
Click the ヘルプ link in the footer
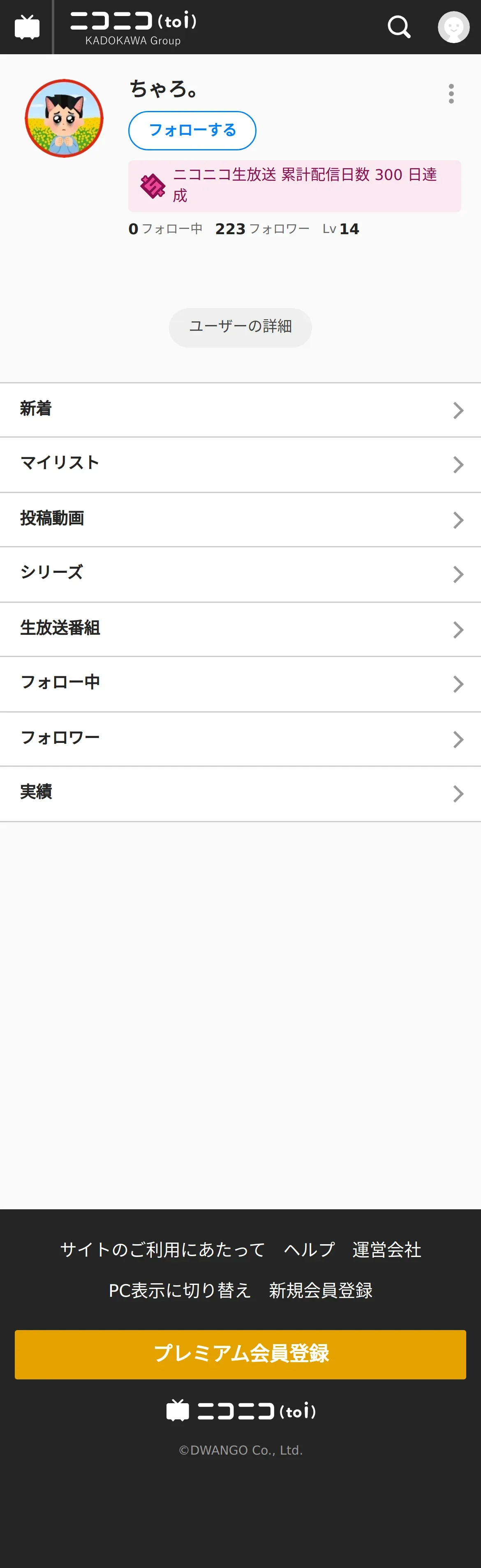click(x=309, y=1250)
